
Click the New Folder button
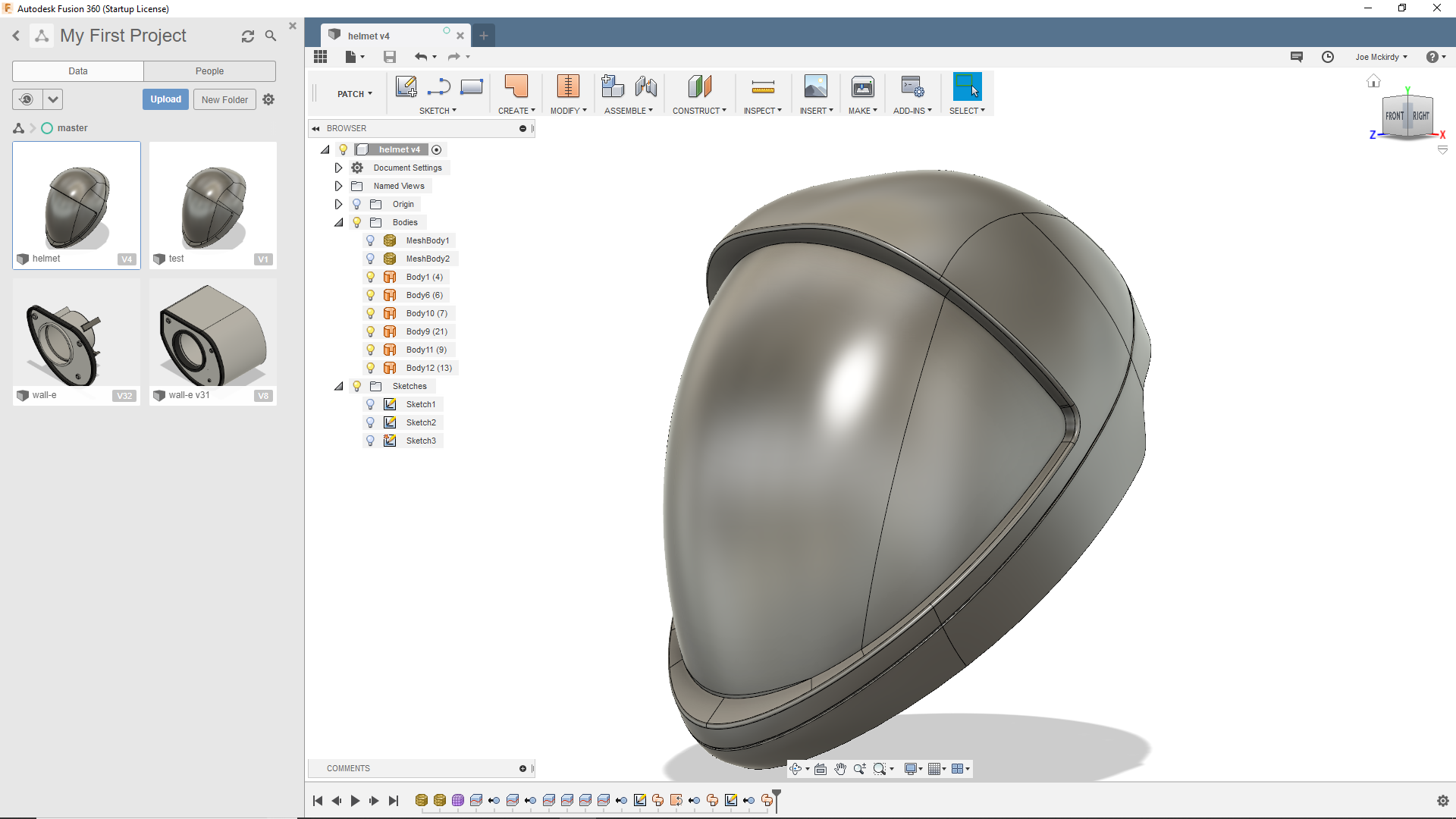(x=224, y=99)
